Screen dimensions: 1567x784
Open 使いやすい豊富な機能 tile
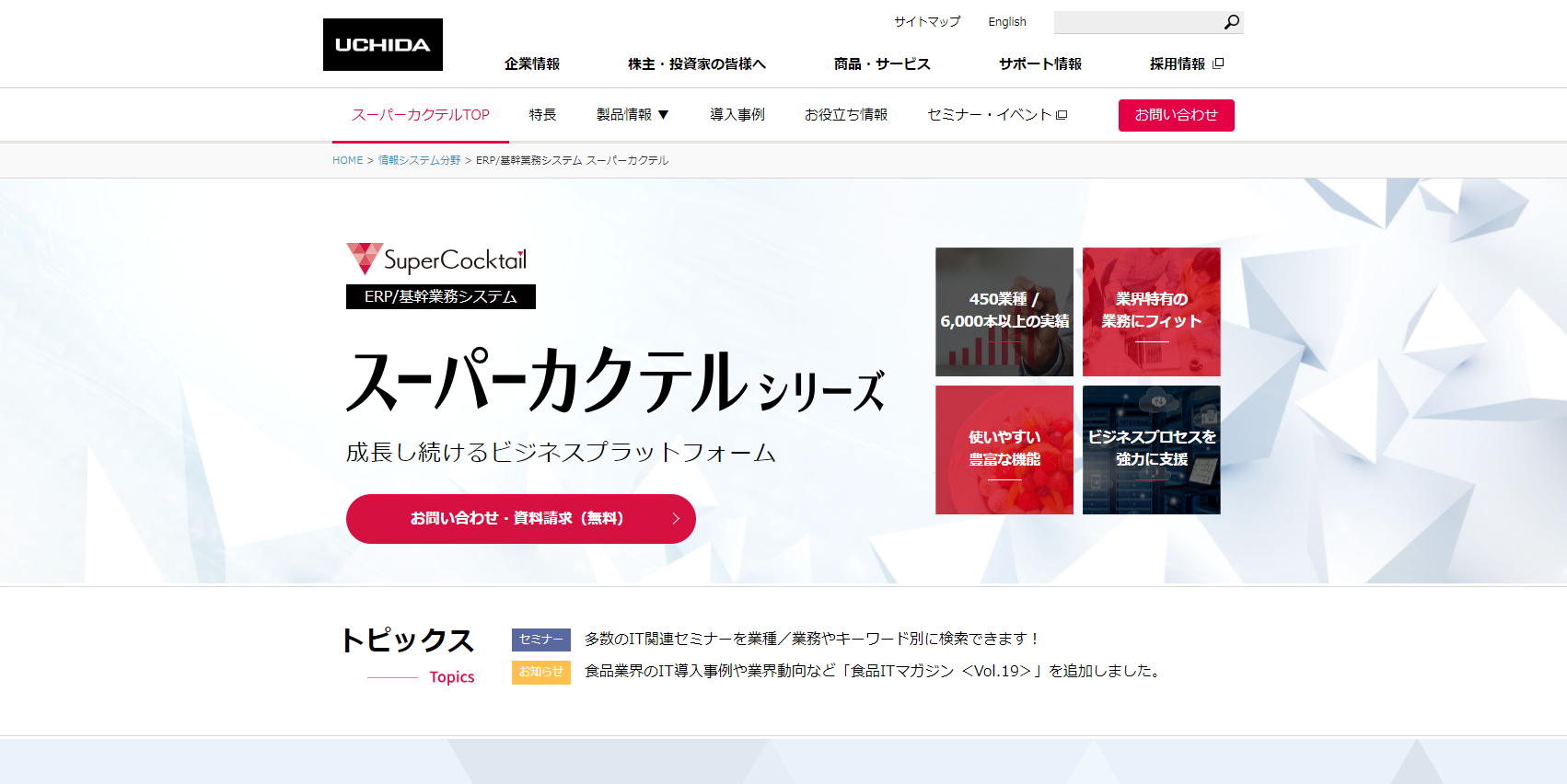(1004, 450)
